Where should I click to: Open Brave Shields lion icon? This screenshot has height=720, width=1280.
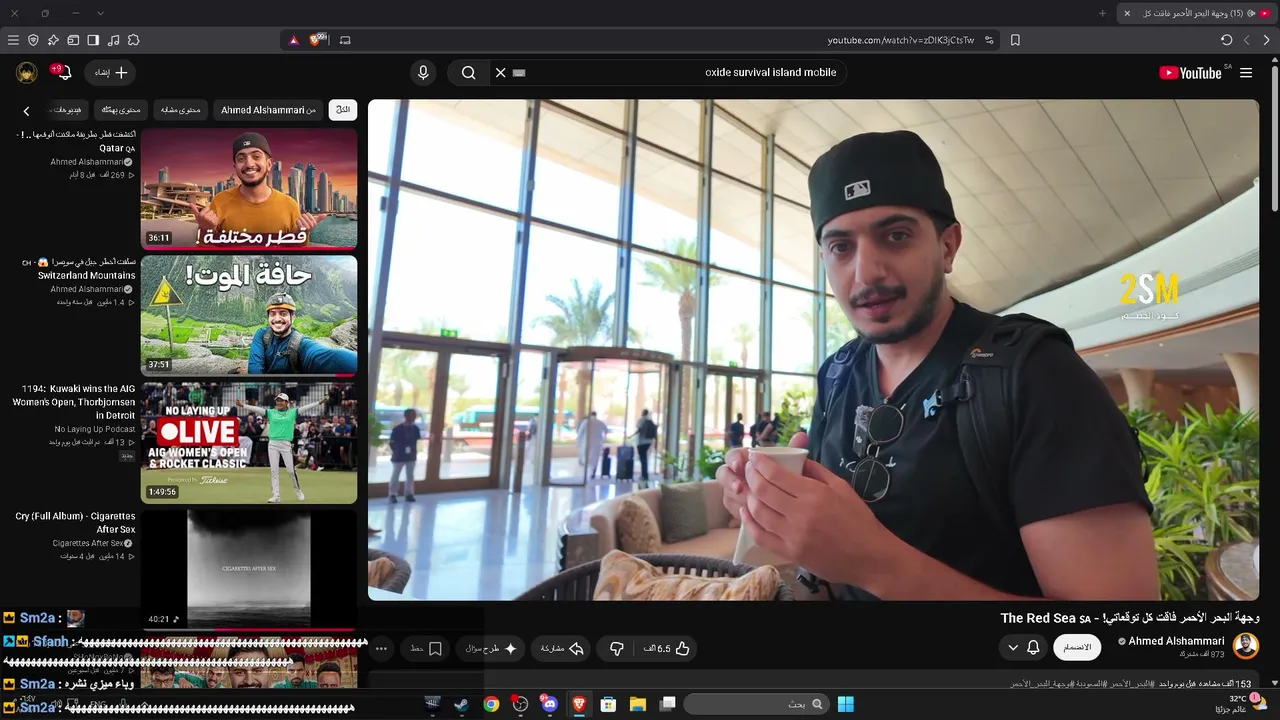tap(318, 40)
